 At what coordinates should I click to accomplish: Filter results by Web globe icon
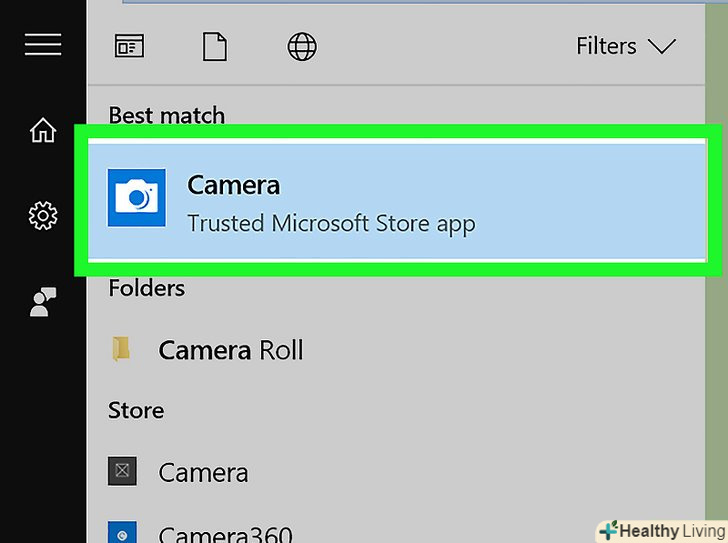point(302,46)
